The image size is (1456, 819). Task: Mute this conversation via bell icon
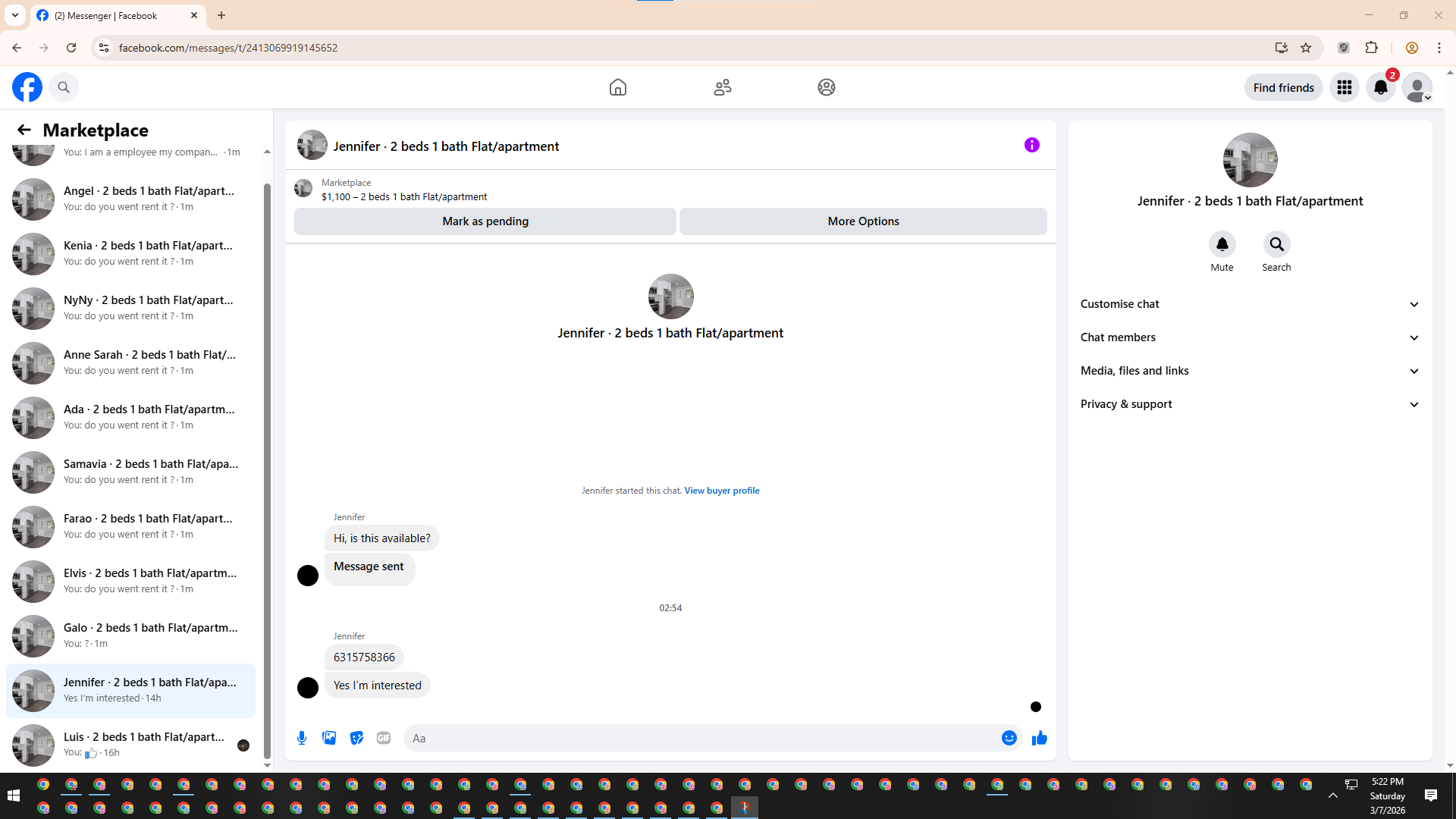tap(1222, 244)
